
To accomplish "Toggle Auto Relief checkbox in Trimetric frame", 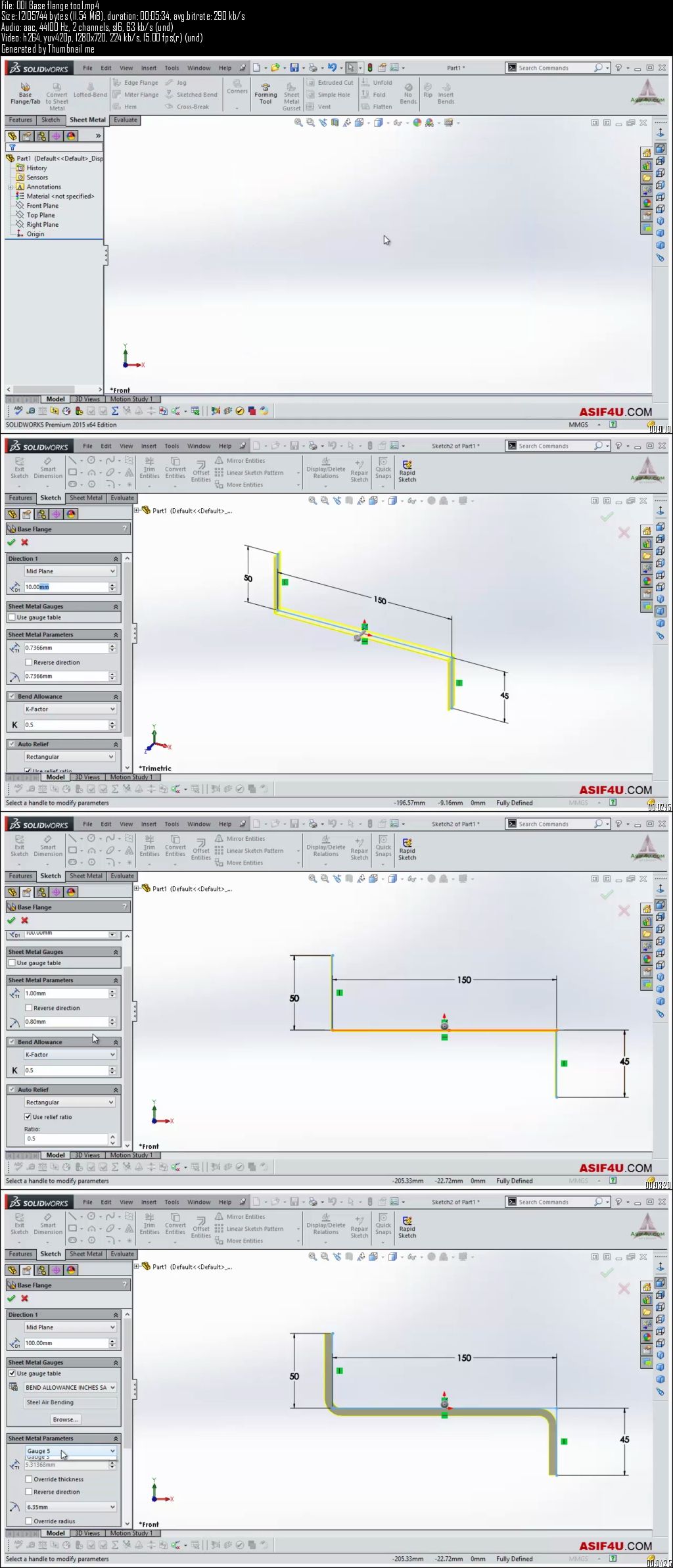I will tap(12, 744).
